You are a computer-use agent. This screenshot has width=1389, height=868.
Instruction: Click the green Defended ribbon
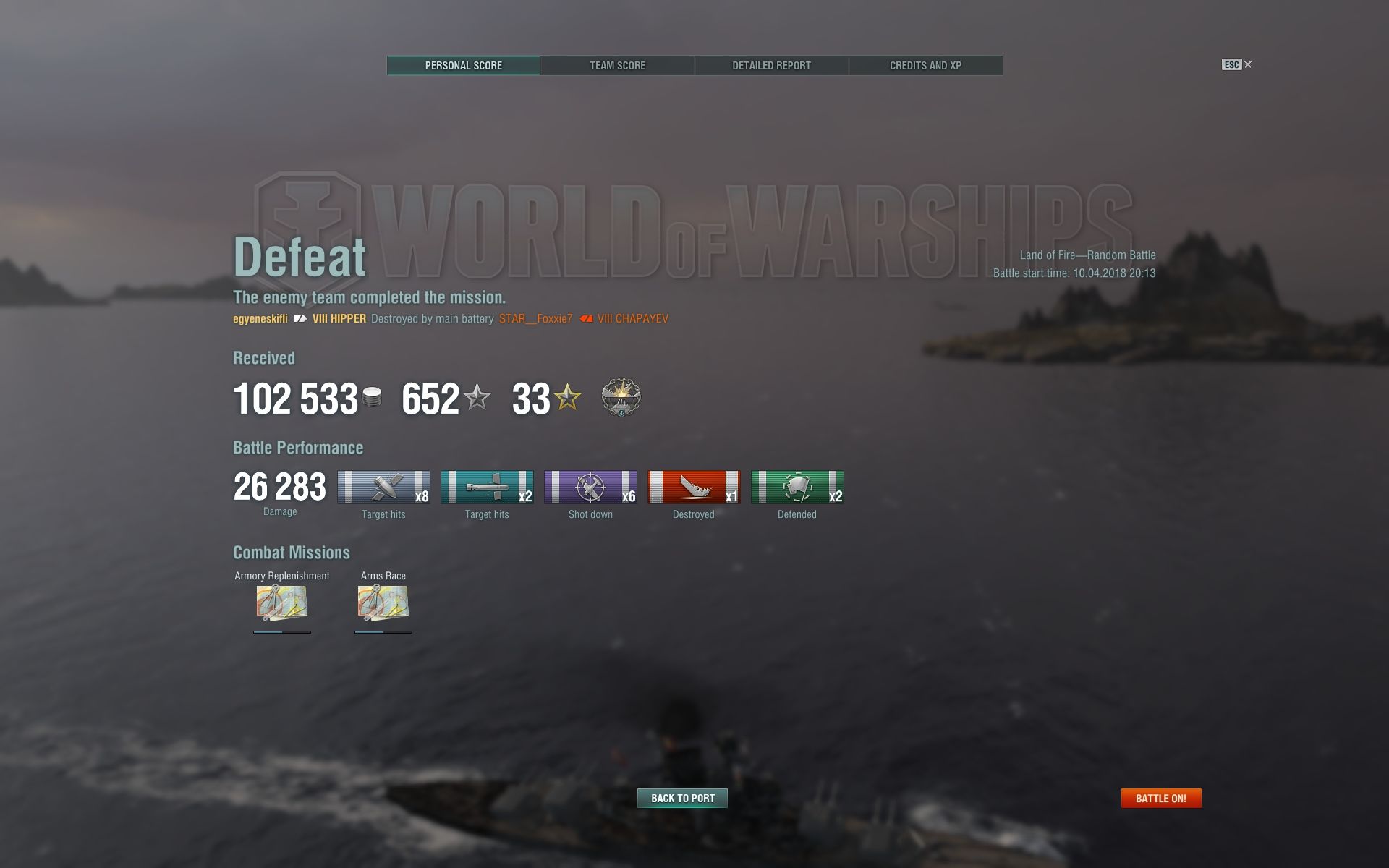797,487
